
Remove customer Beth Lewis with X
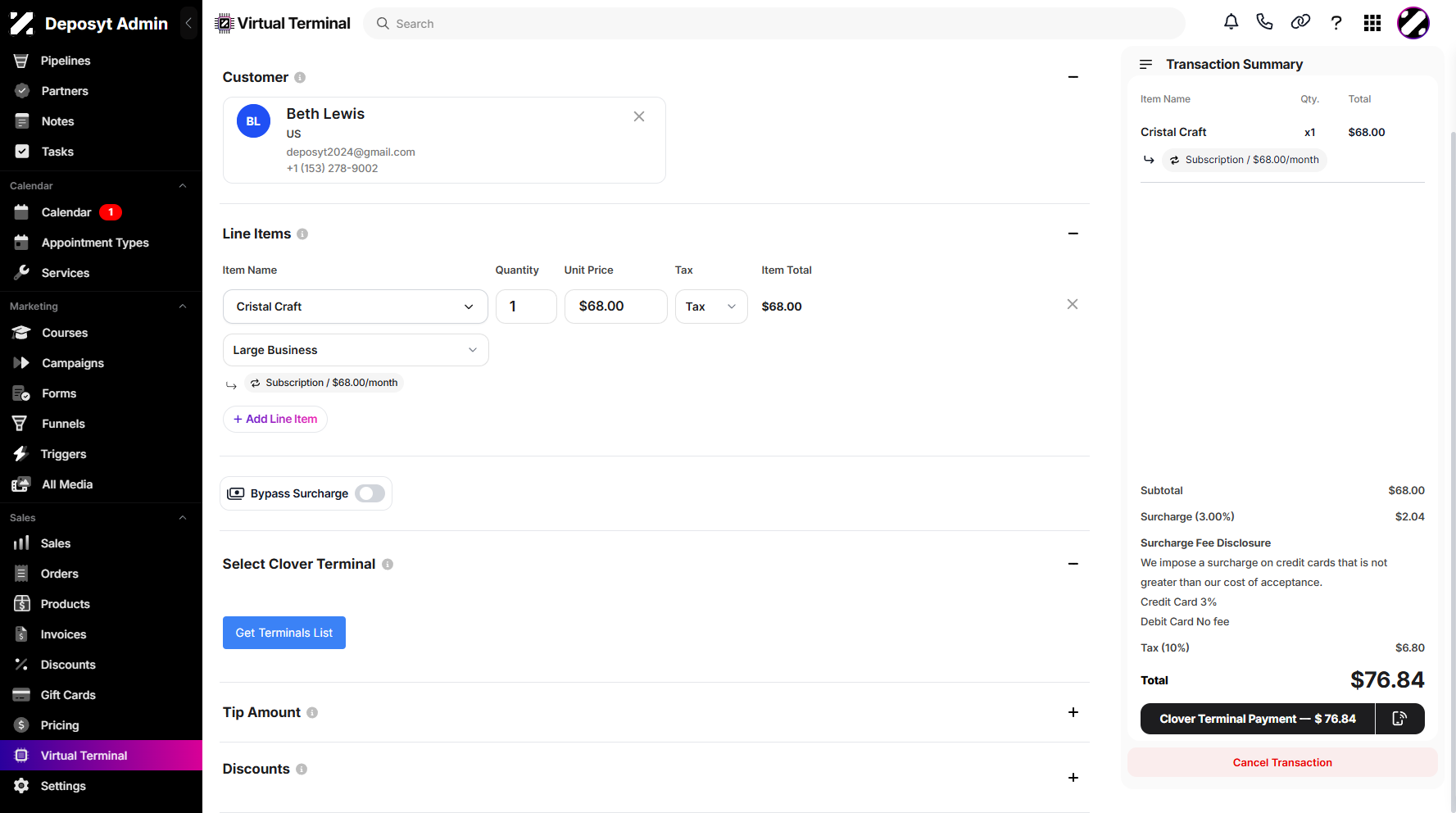point(639,116)
